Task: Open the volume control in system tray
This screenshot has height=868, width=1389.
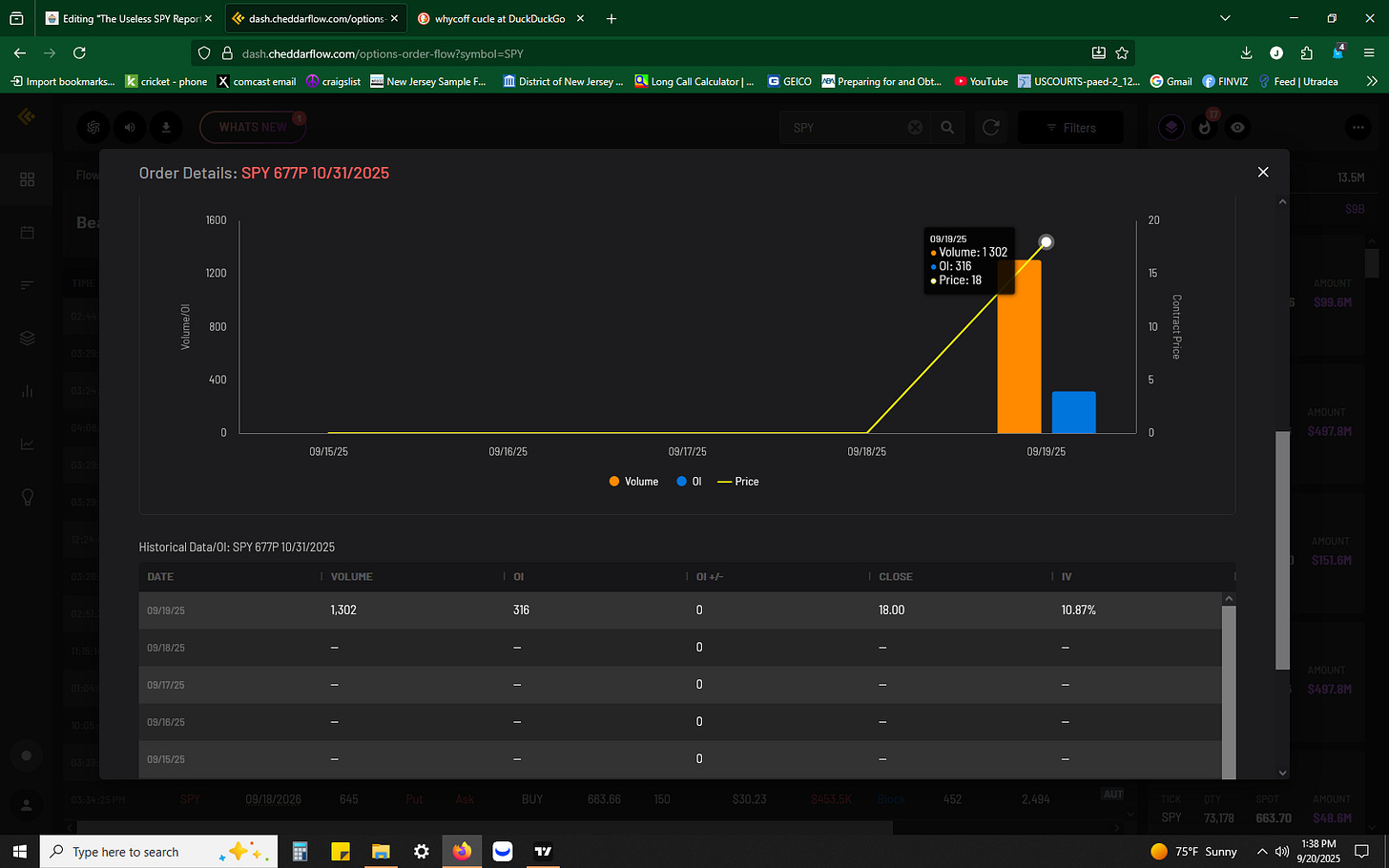Action: pyautogui.click(x=1282, y=851)
